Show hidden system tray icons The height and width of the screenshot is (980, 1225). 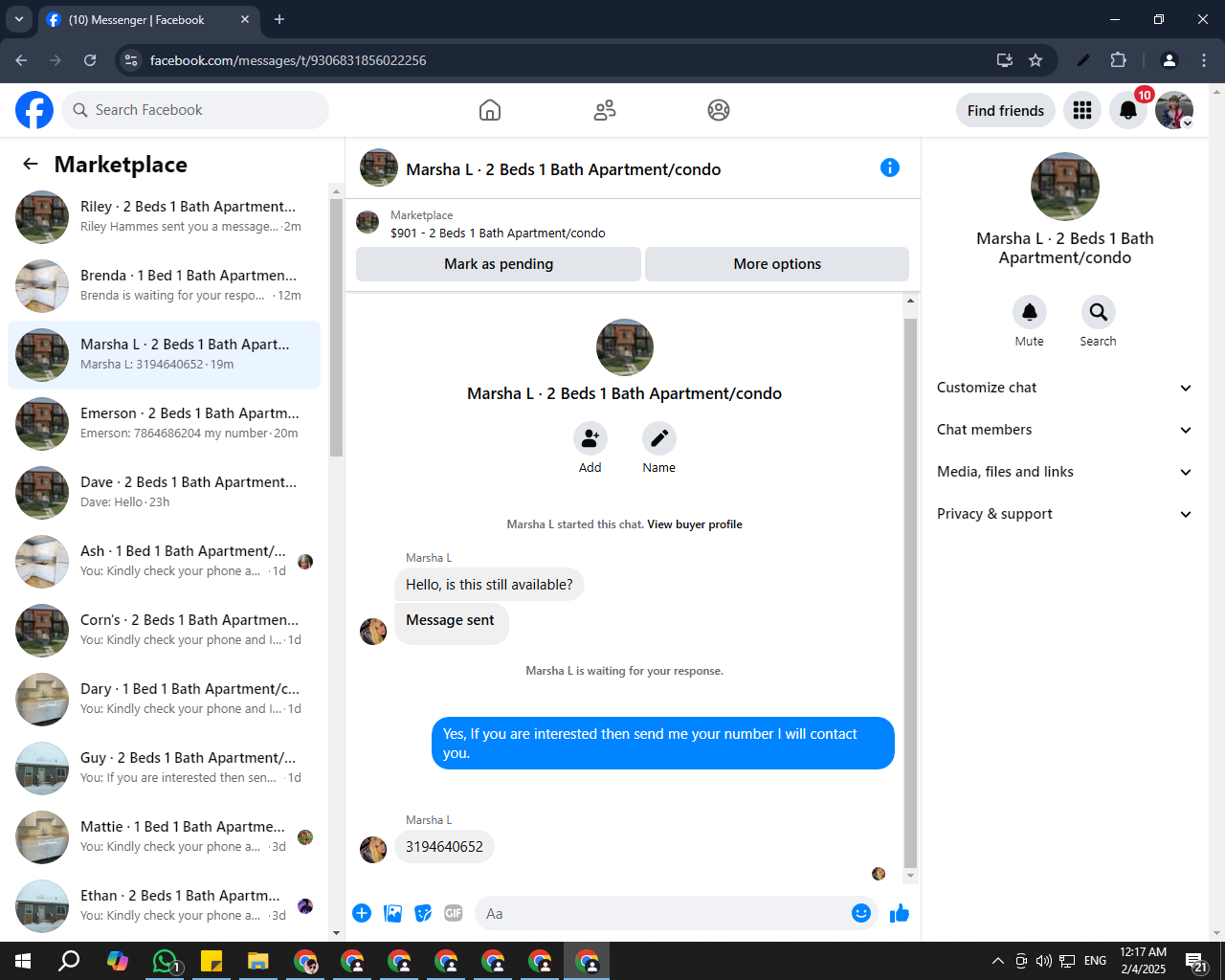[997, 961]
